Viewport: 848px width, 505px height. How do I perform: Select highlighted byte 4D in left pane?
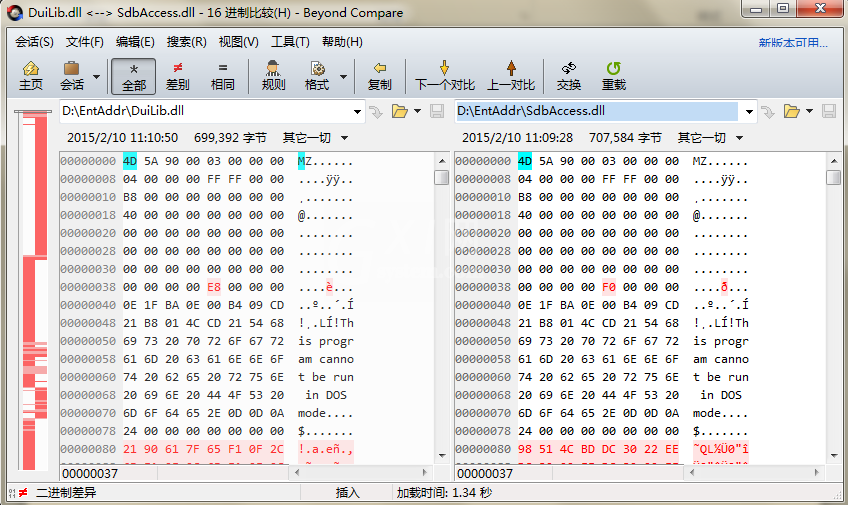click(x=130, y=161)
